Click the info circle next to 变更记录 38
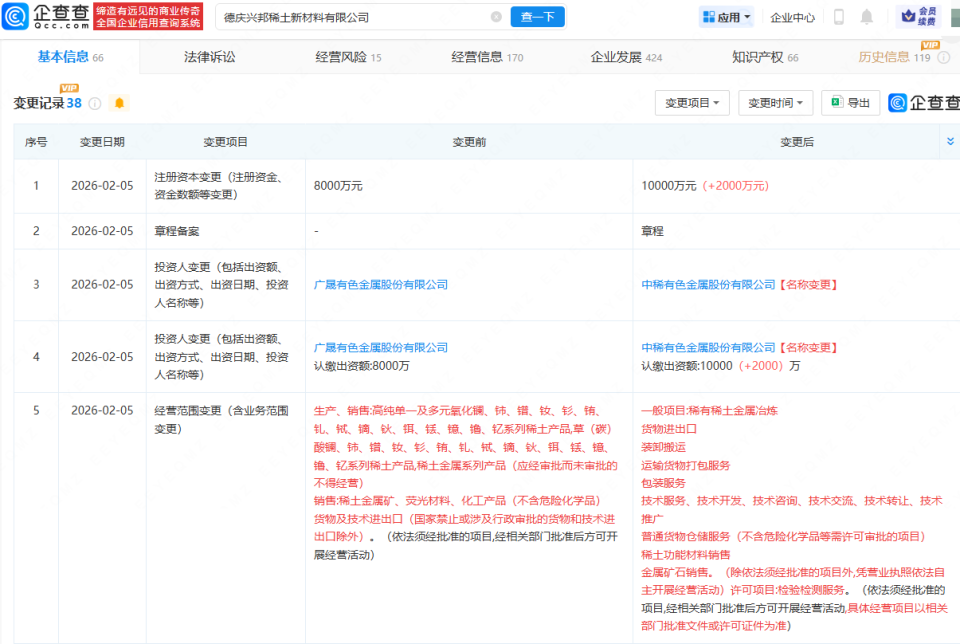This screenshot has height=644, width=960. (x=95, y=103)
